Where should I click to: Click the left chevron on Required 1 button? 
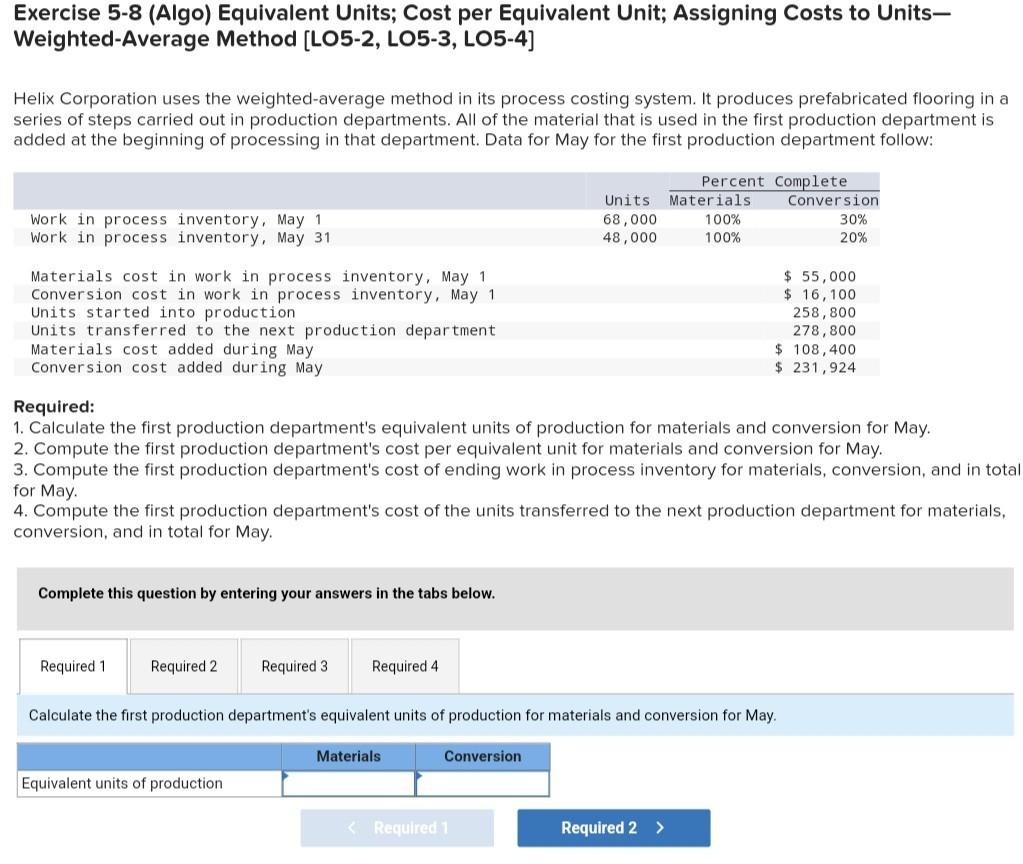point(350,827)
